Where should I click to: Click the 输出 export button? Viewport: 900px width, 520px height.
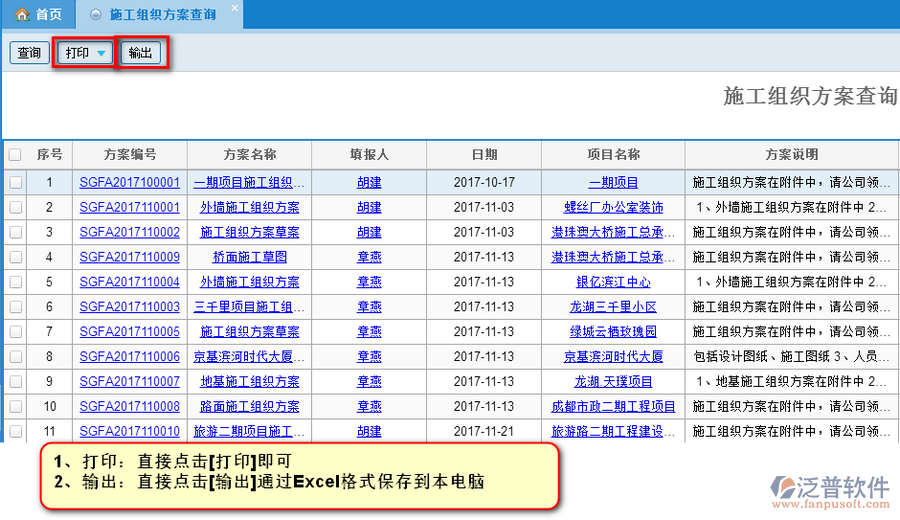pos(141,53)
